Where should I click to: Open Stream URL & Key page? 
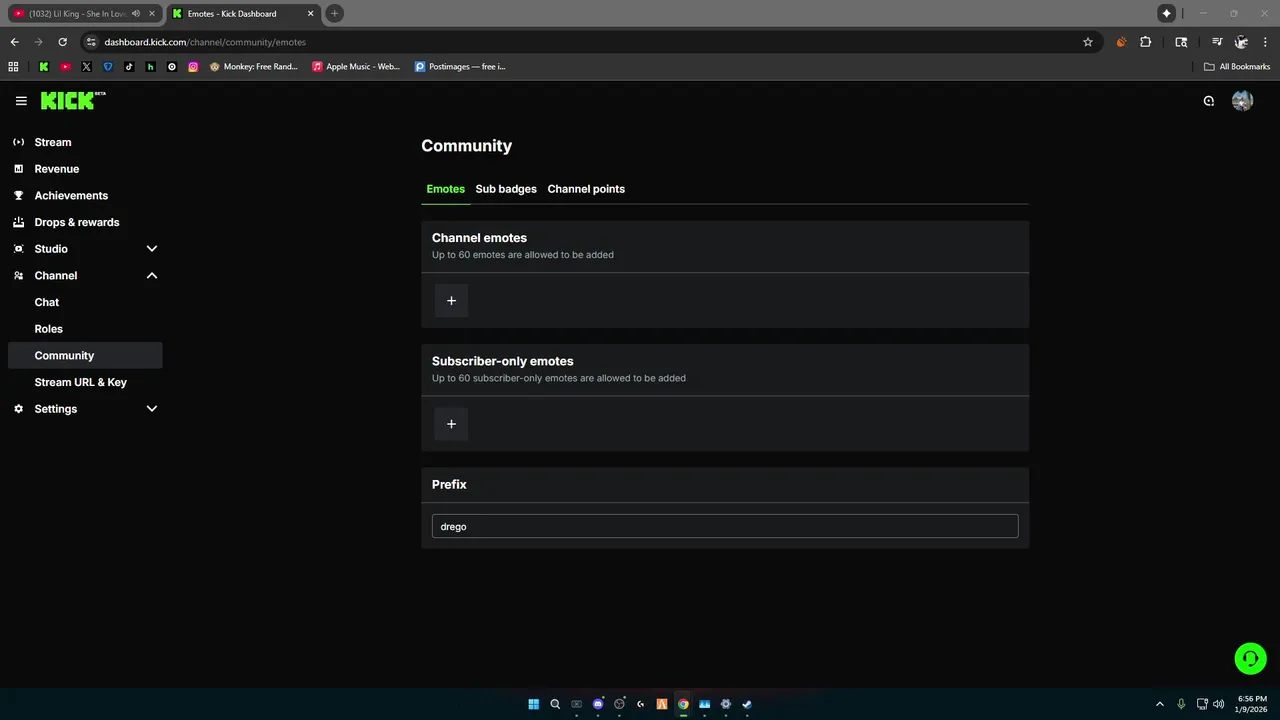(80, 382)
